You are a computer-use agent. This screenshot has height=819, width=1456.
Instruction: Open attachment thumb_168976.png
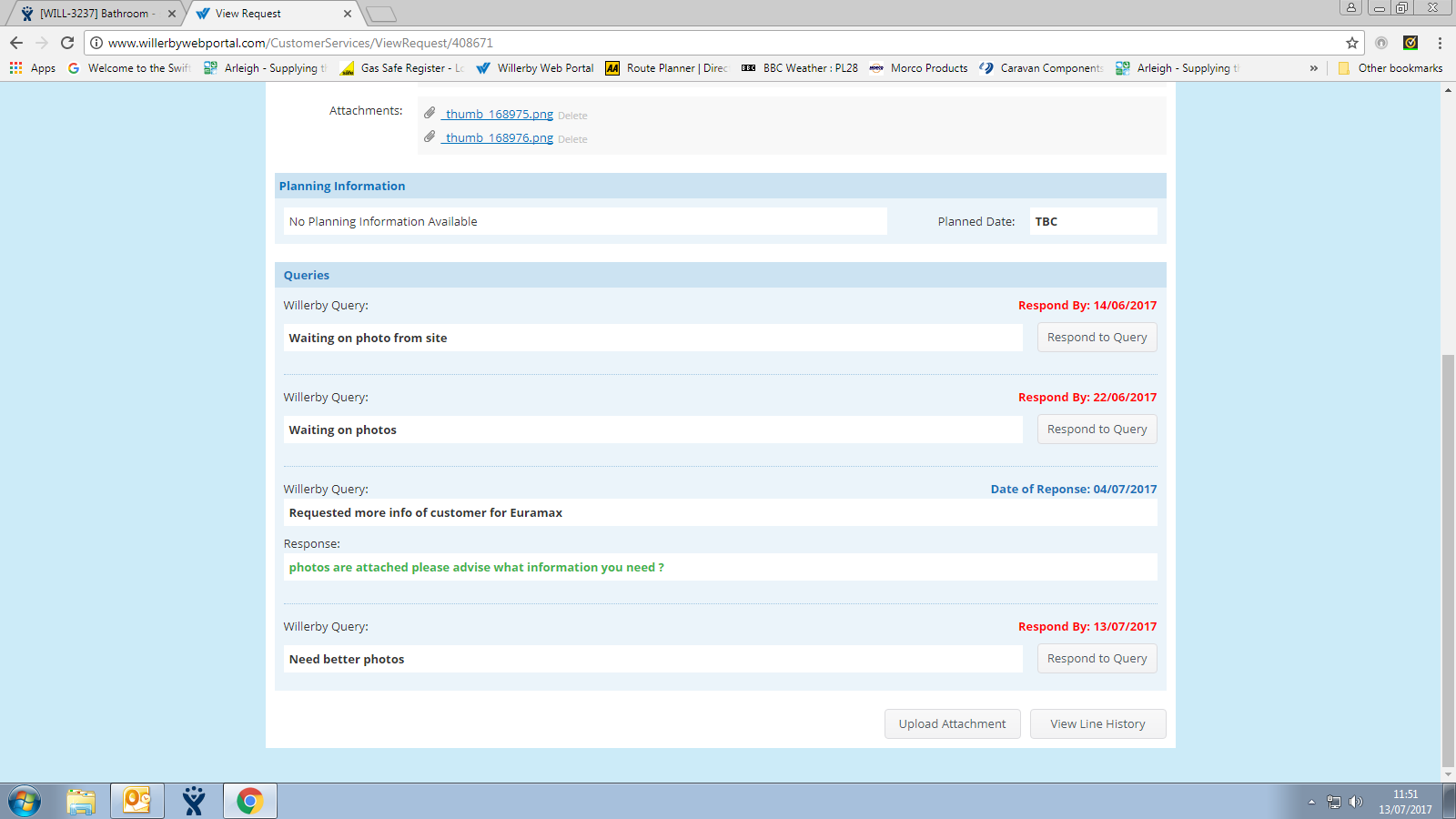pyautogui.click(x=499, y=138)
